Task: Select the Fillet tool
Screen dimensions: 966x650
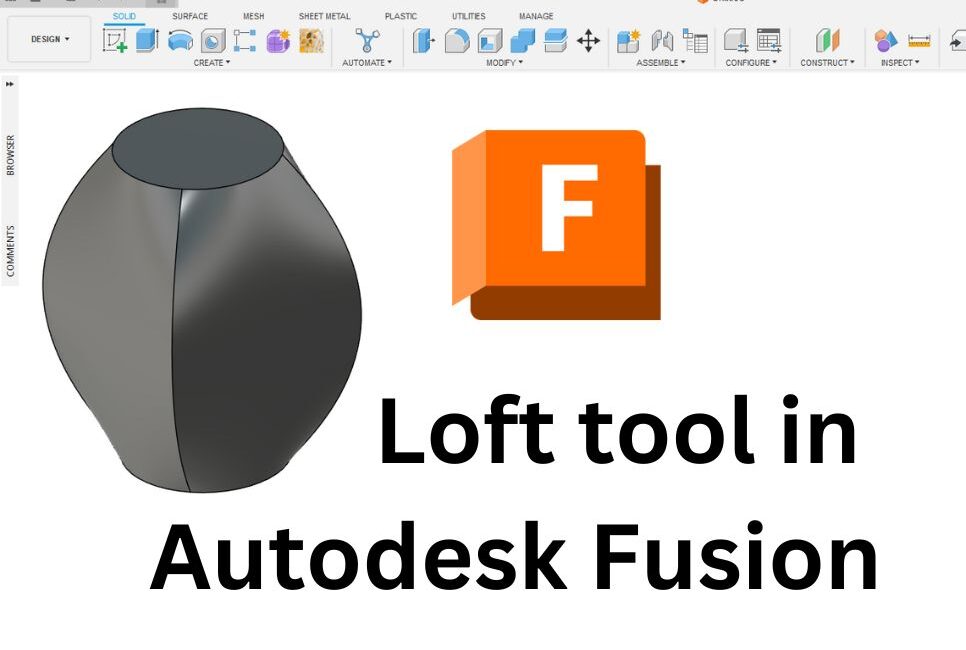Action: coord(457,41)
